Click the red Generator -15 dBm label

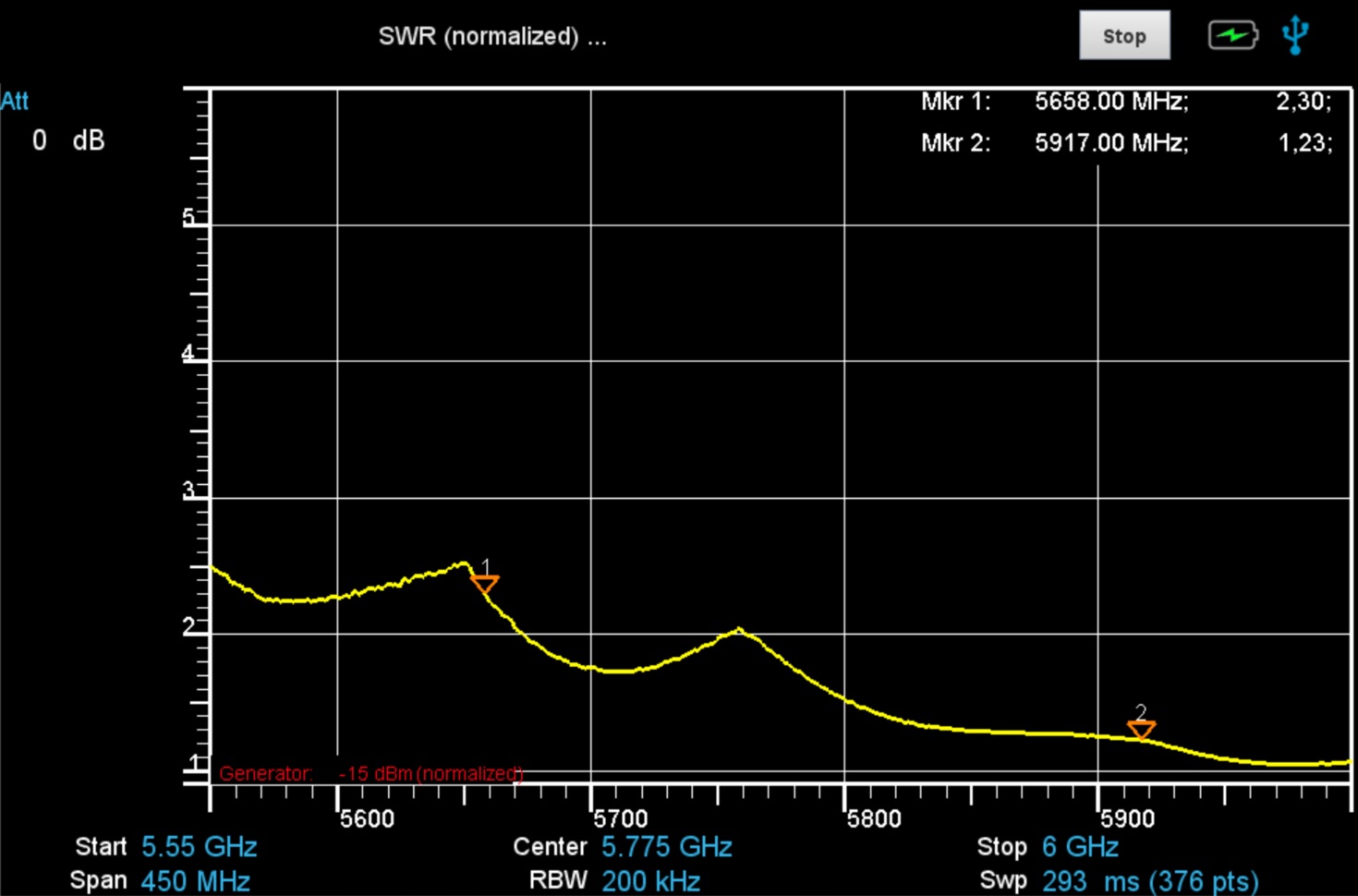click(370, 773)
